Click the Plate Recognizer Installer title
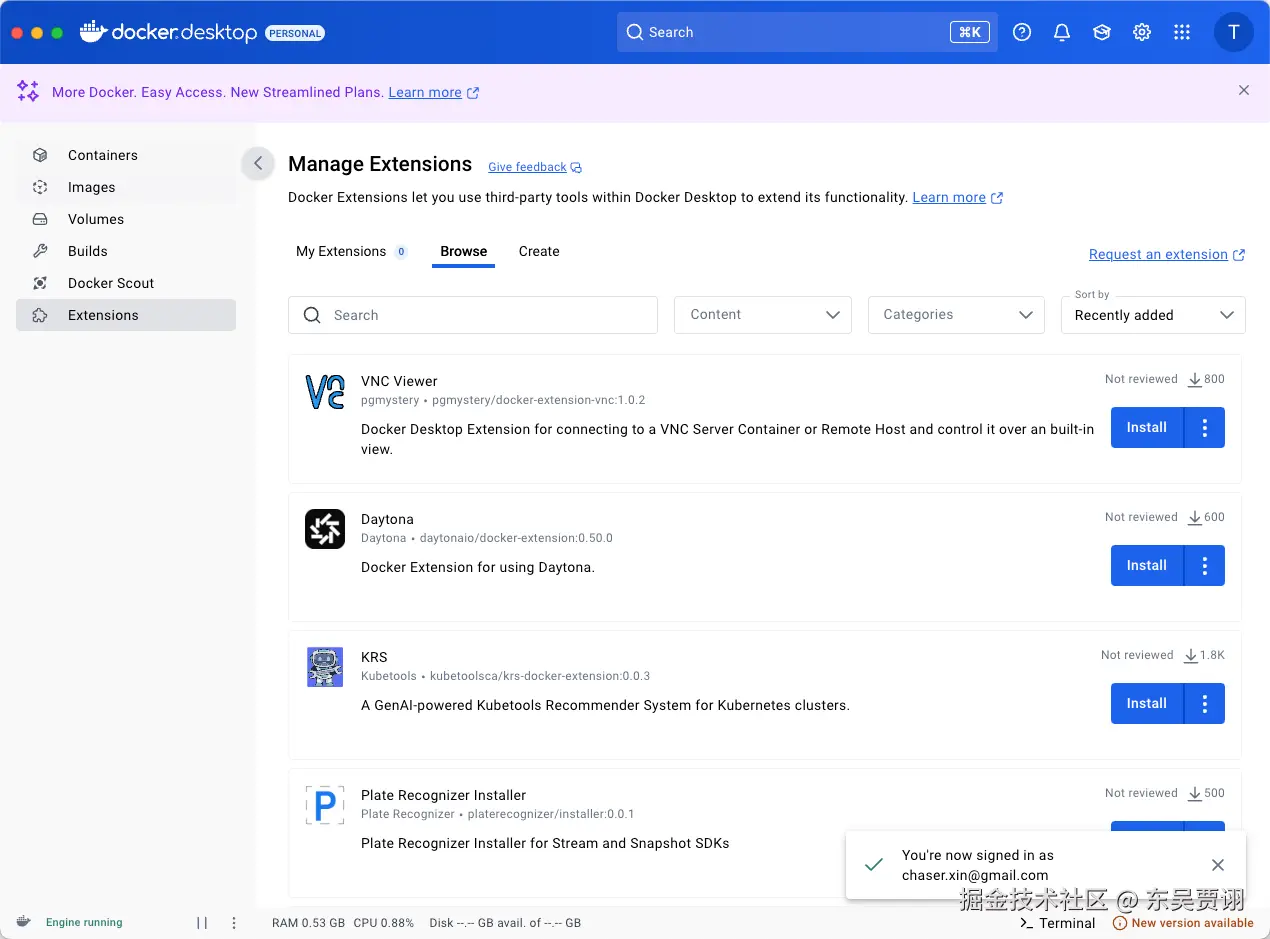 tap(443, 795)
